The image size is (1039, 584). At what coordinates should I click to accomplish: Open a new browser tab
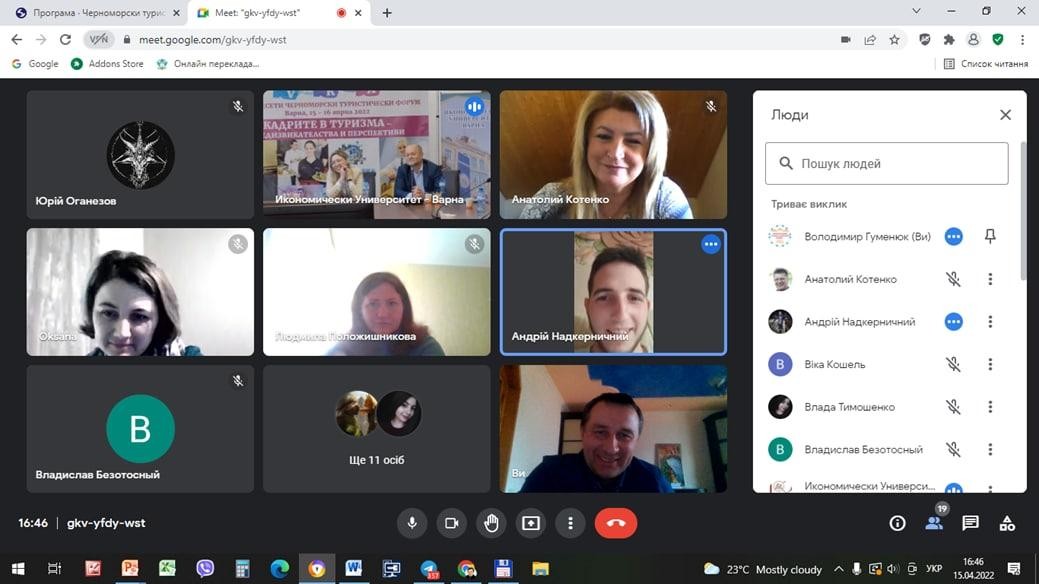(x=387, y=13)
